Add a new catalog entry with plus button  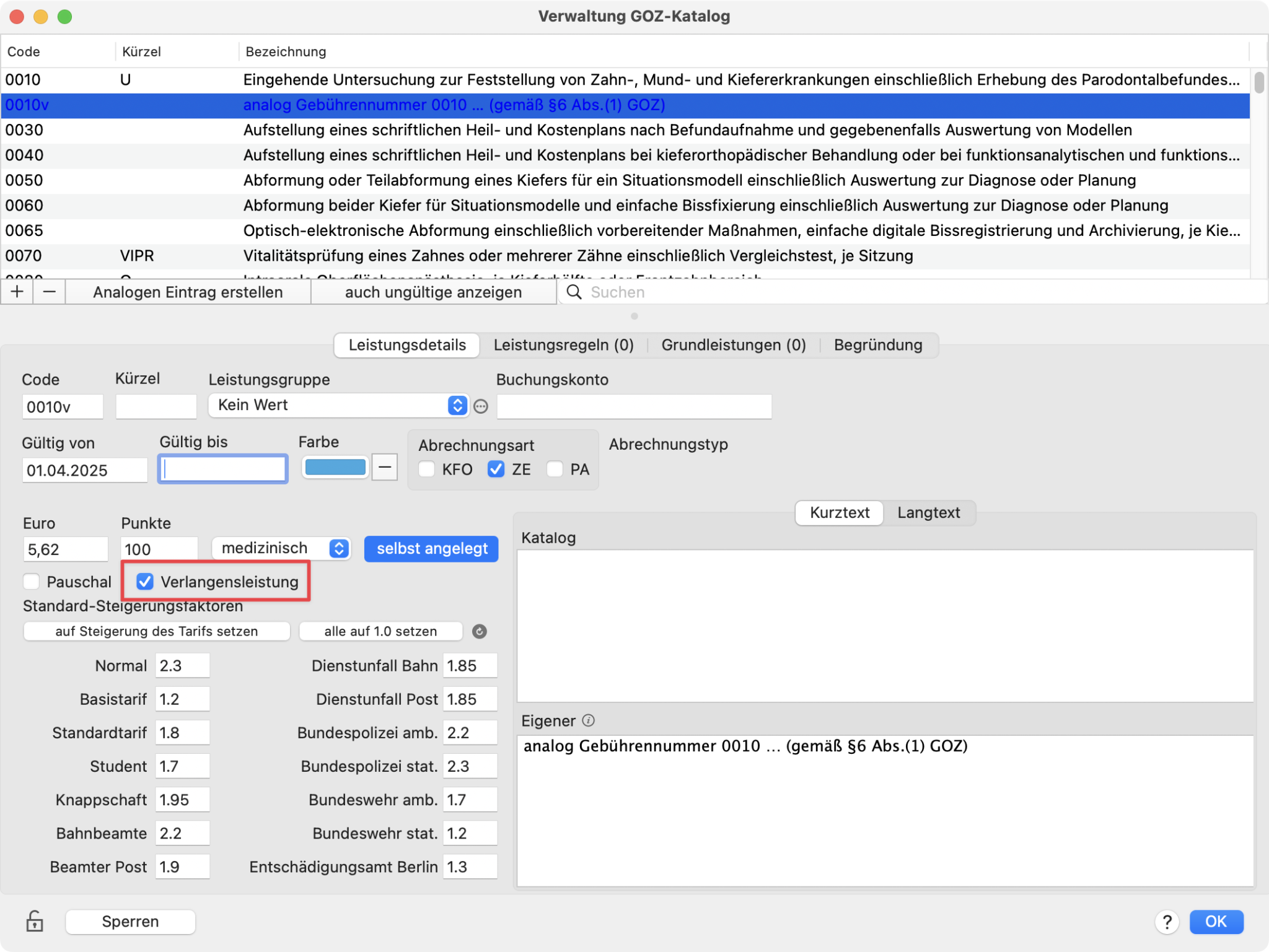pos(17,292)
